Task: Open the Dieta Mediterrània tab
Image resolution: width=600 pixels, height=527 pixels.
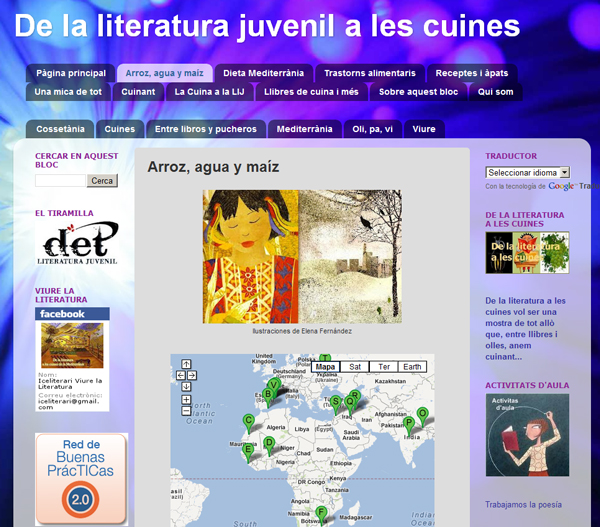Action: coord(262,73)
